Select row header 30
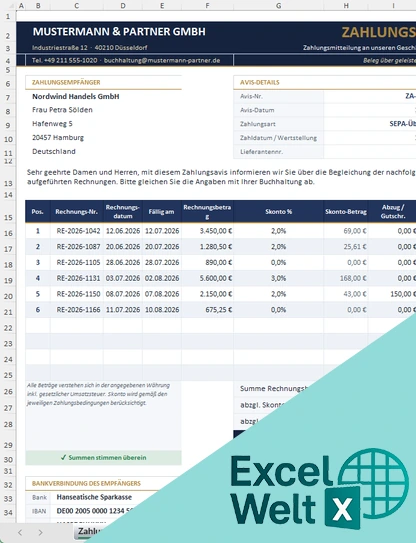 click(8, 459)
